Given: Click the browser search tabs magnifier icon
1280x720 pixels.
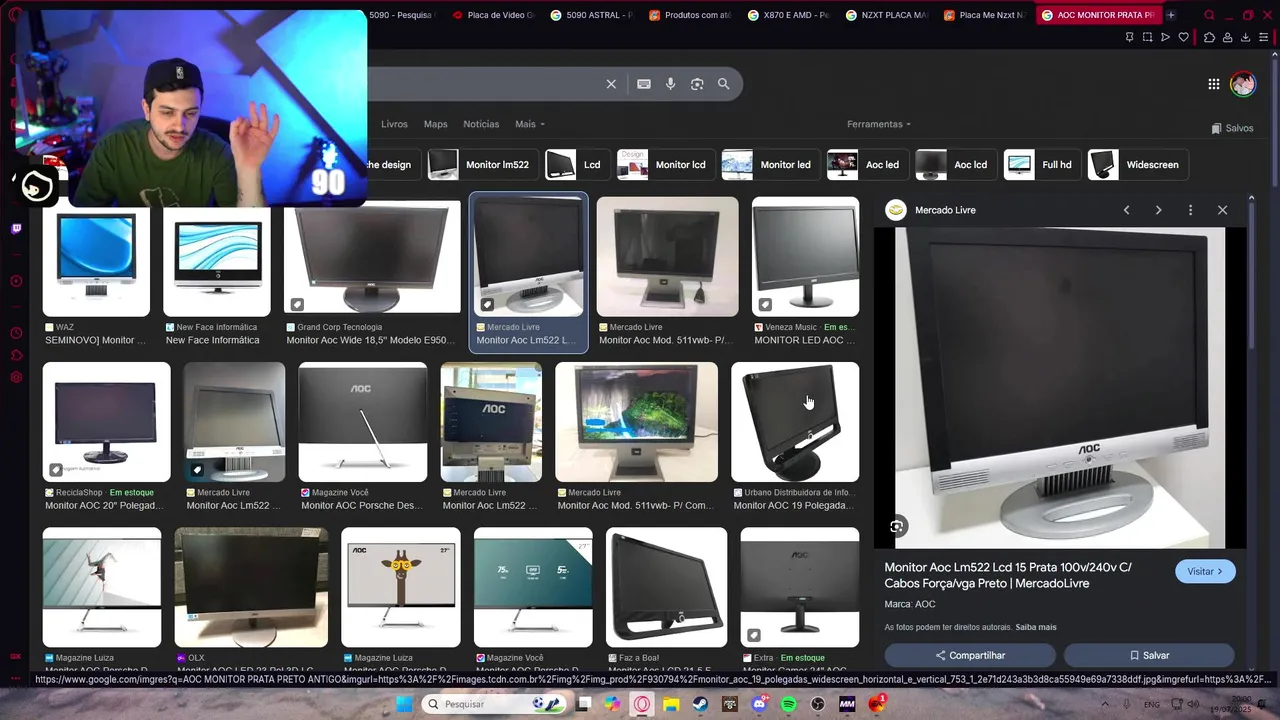Looking at the screenshot, I should pyautogui.click(x=1209, y=15).
